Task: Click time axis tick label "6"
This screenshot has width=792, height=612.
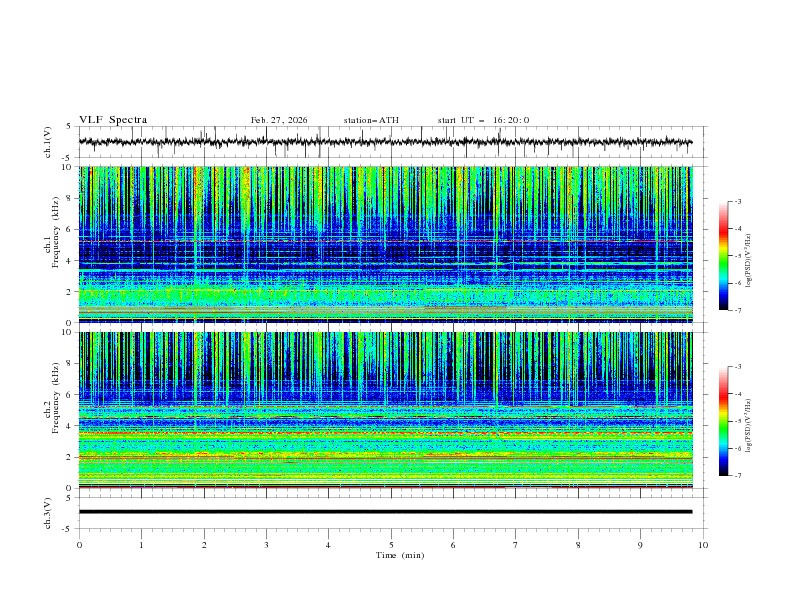Action: tap(453, 545)
